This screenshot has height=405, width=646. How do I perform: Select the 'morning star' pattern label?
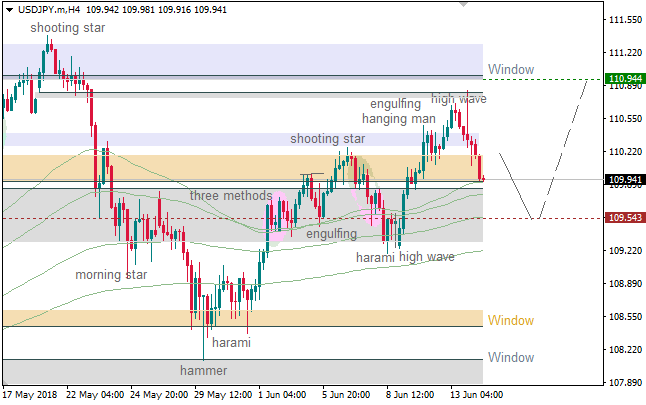point(111,274)
